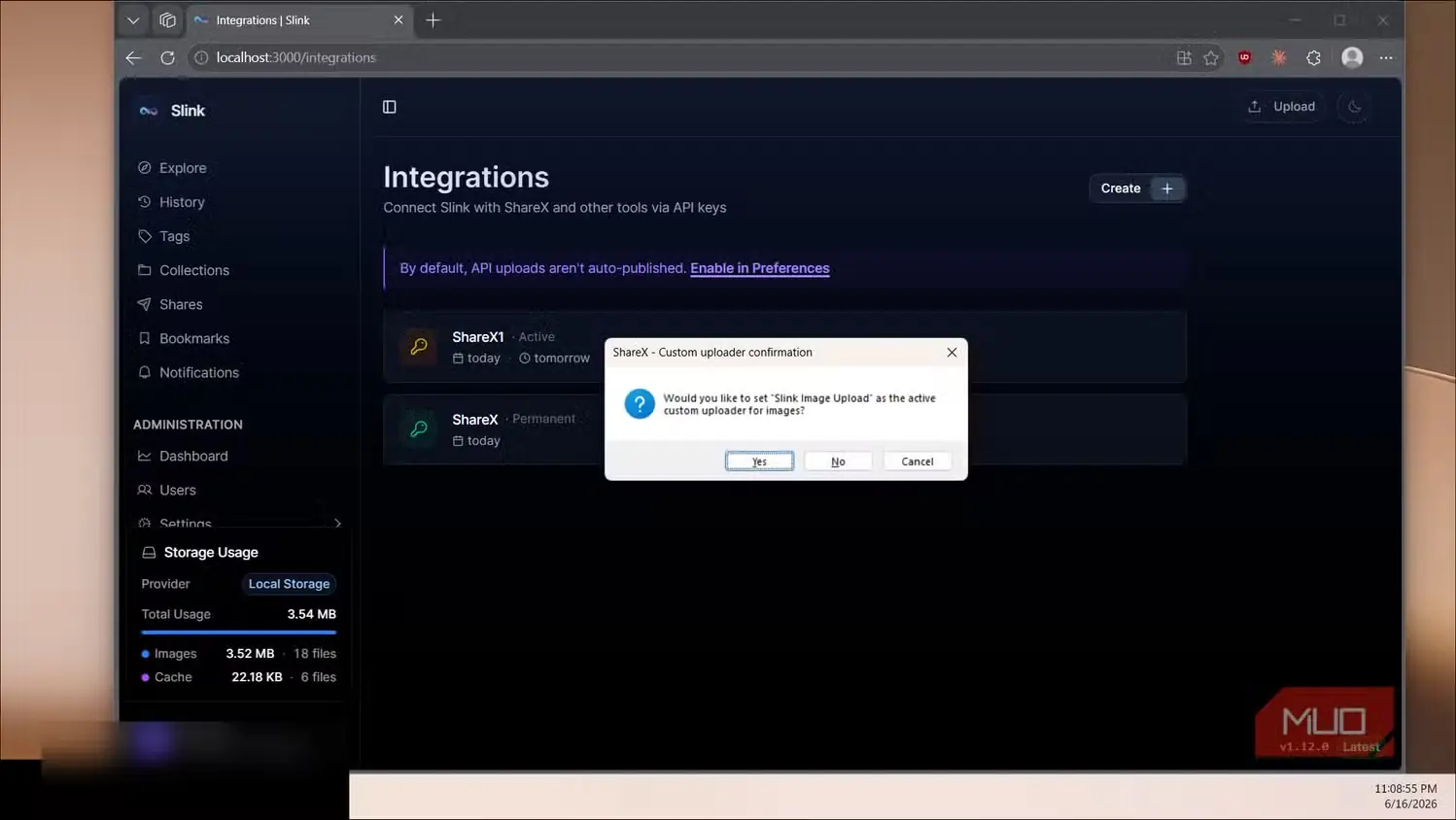Toggle the sidebar panel icon
The width and height of the screenshot is (1456, 820).
click(390, 107)
